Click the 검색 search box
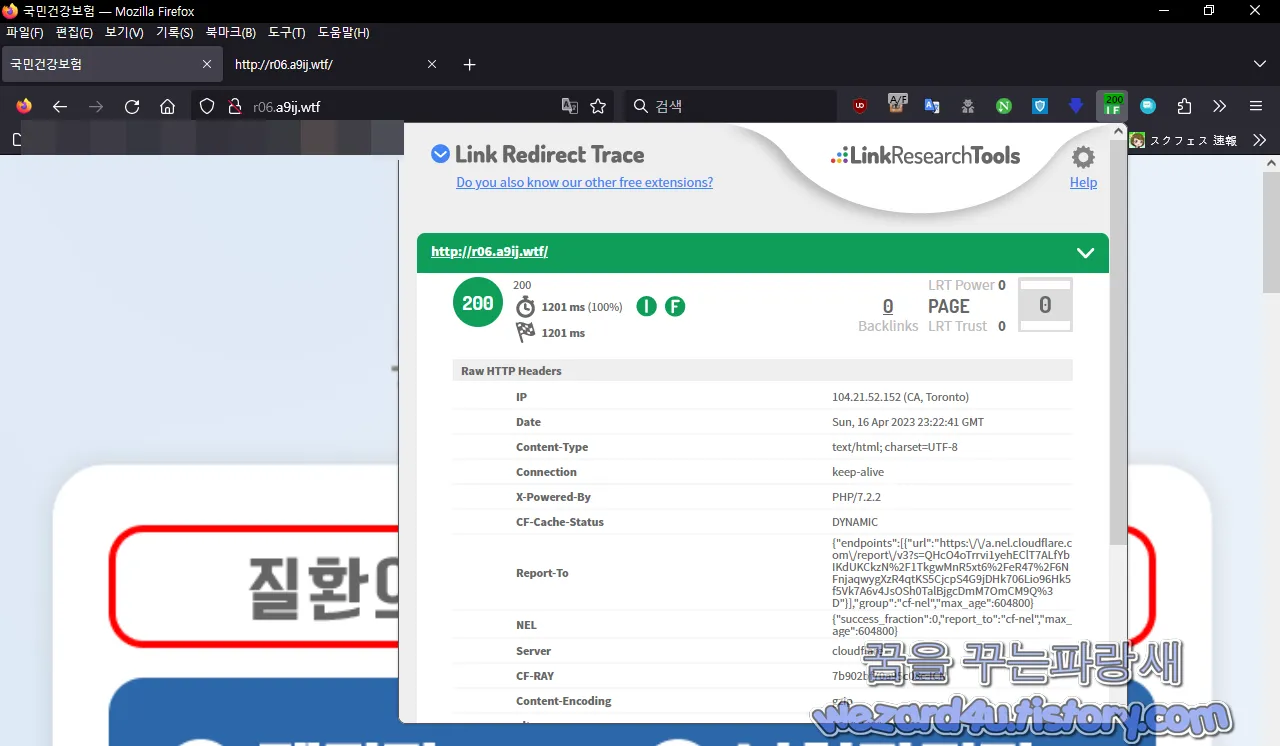The width and height of the screenshot is (1280, 746). 730,106
